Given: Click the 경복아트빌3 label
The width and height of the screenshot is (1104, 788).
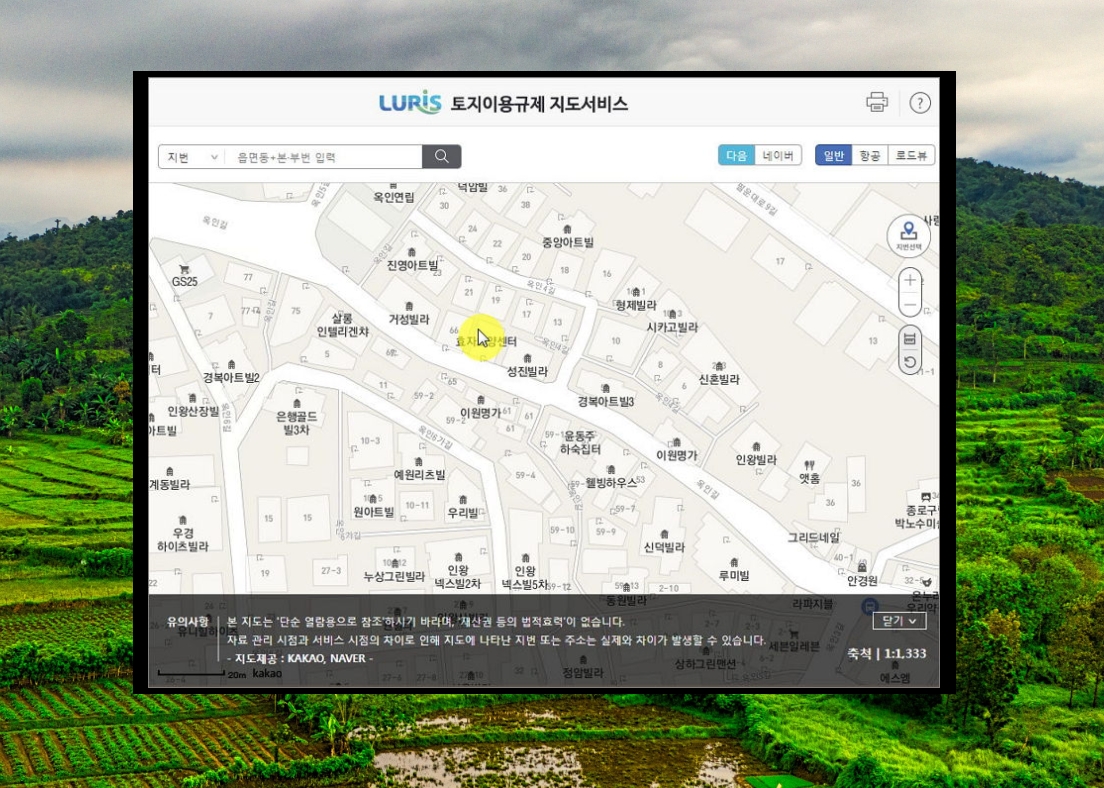Looking at the screenshot, I should point(606,401).
